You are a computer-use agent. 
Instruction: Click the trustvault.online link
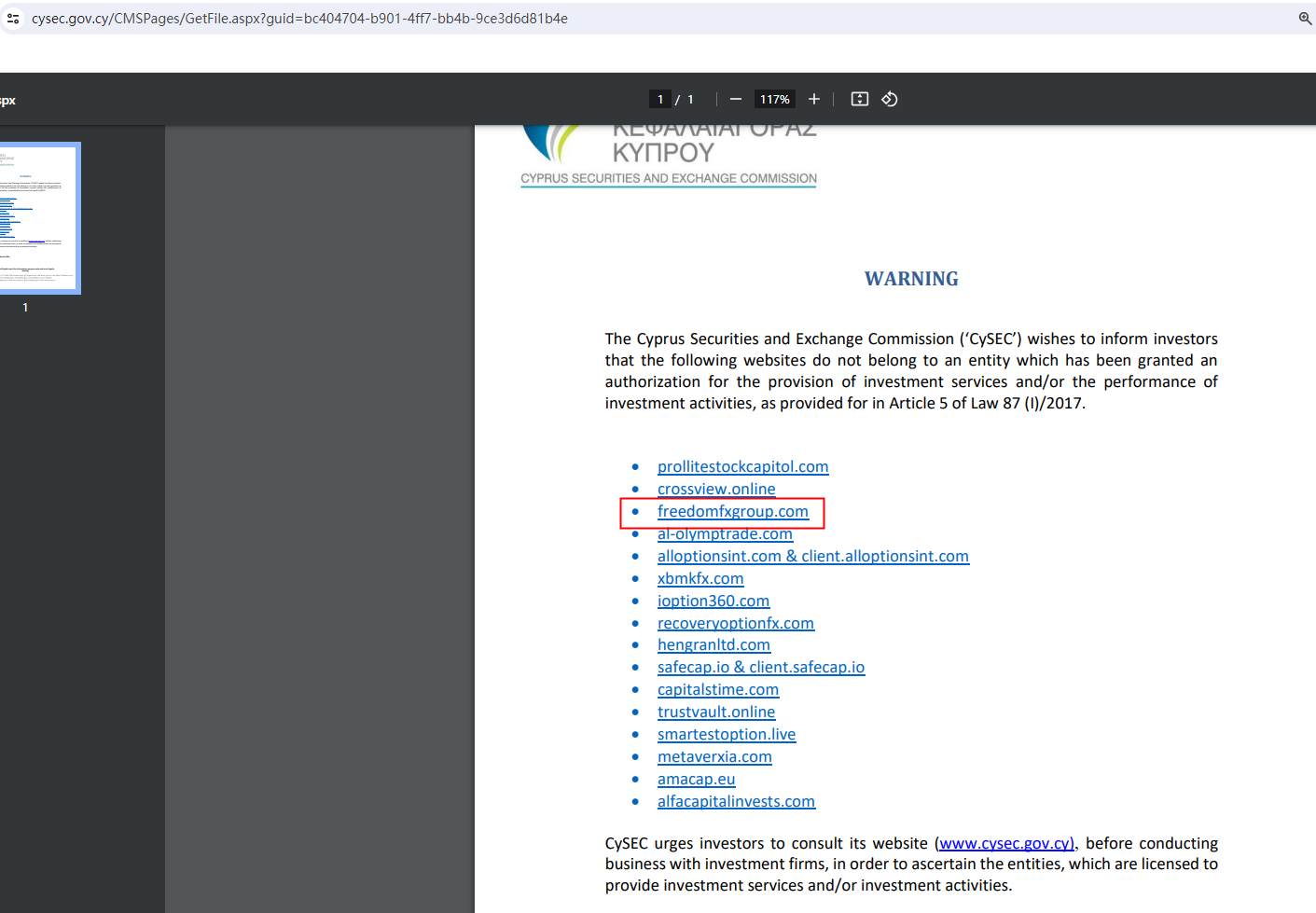[715, 712]
